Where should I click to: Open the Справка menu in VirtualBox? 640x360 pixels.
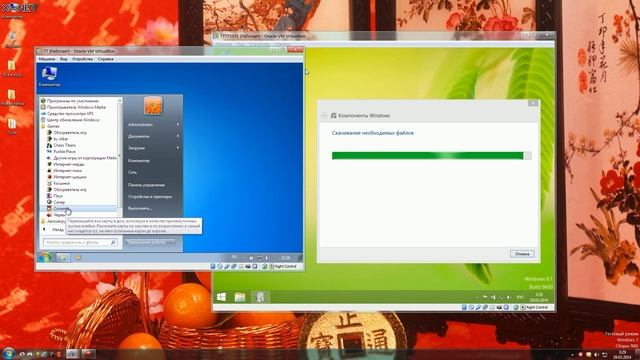pos(106,59)
